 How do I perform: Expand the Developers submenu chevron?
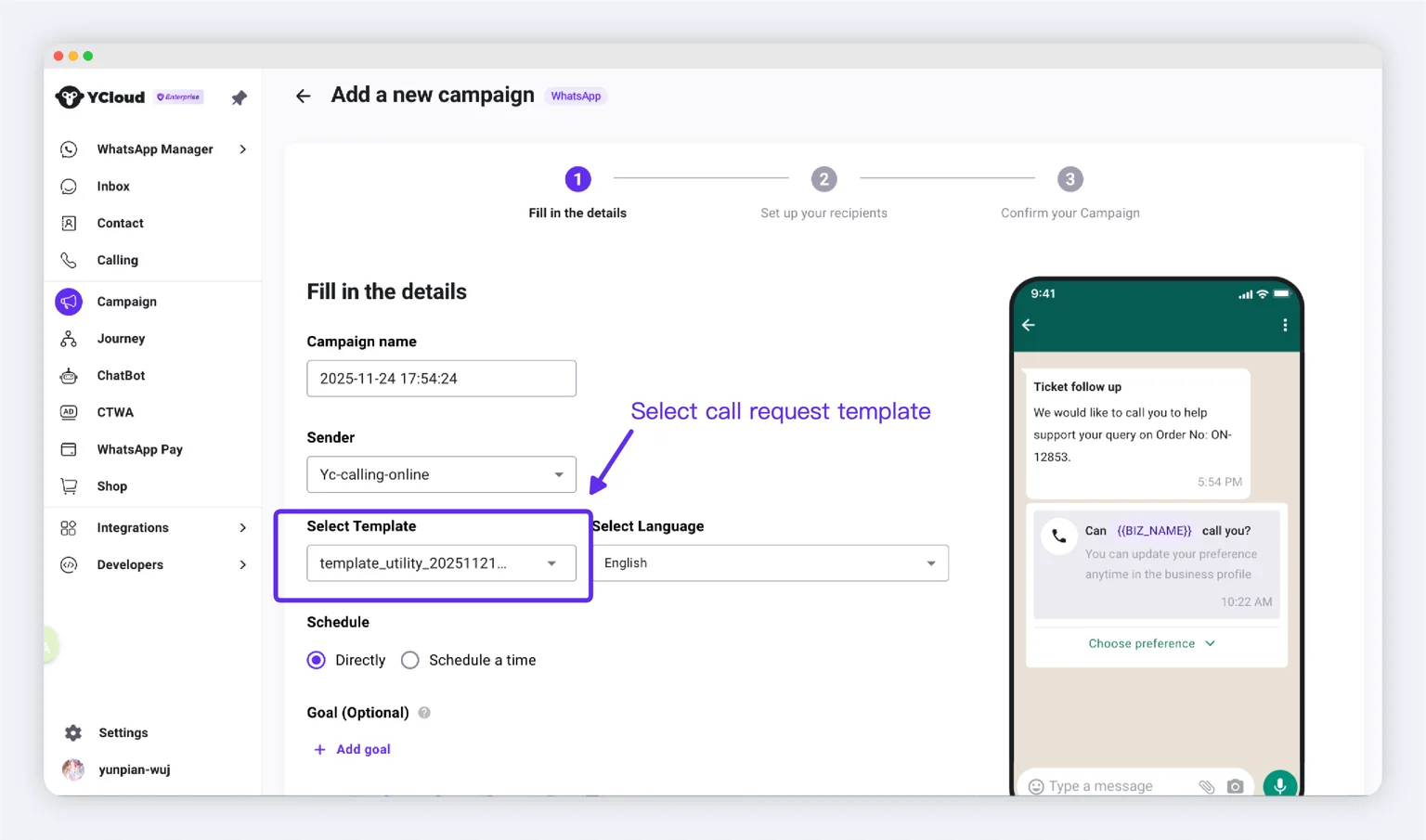pos(243,565)
